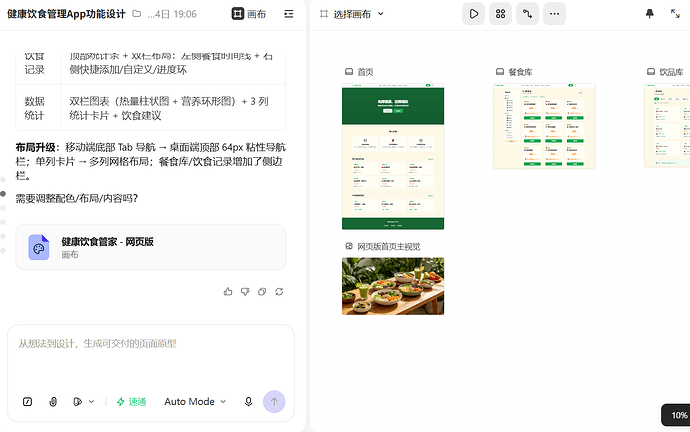Open the Auto Mode dropdown

[195, 402]
